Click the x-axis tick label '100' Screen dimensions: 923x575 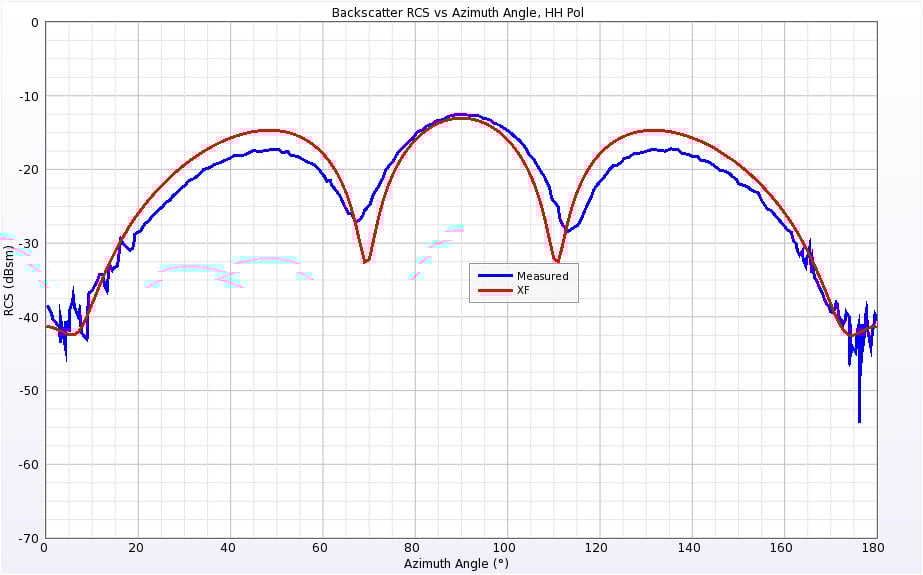tap(505, 548)
